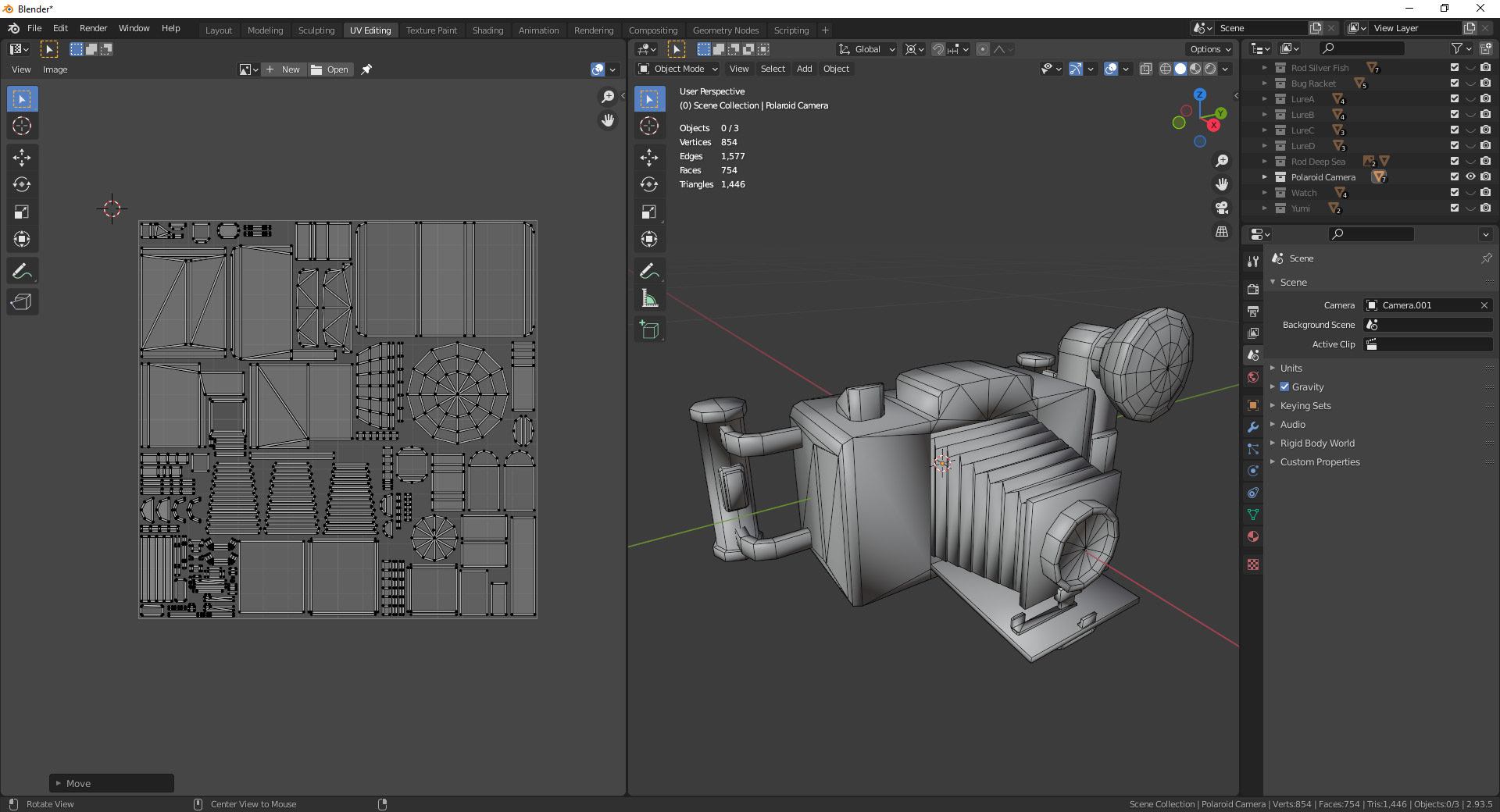Toggle Yumi collection exclude checkbox
Viewport: 1500px width, 812px height.
1455,208
